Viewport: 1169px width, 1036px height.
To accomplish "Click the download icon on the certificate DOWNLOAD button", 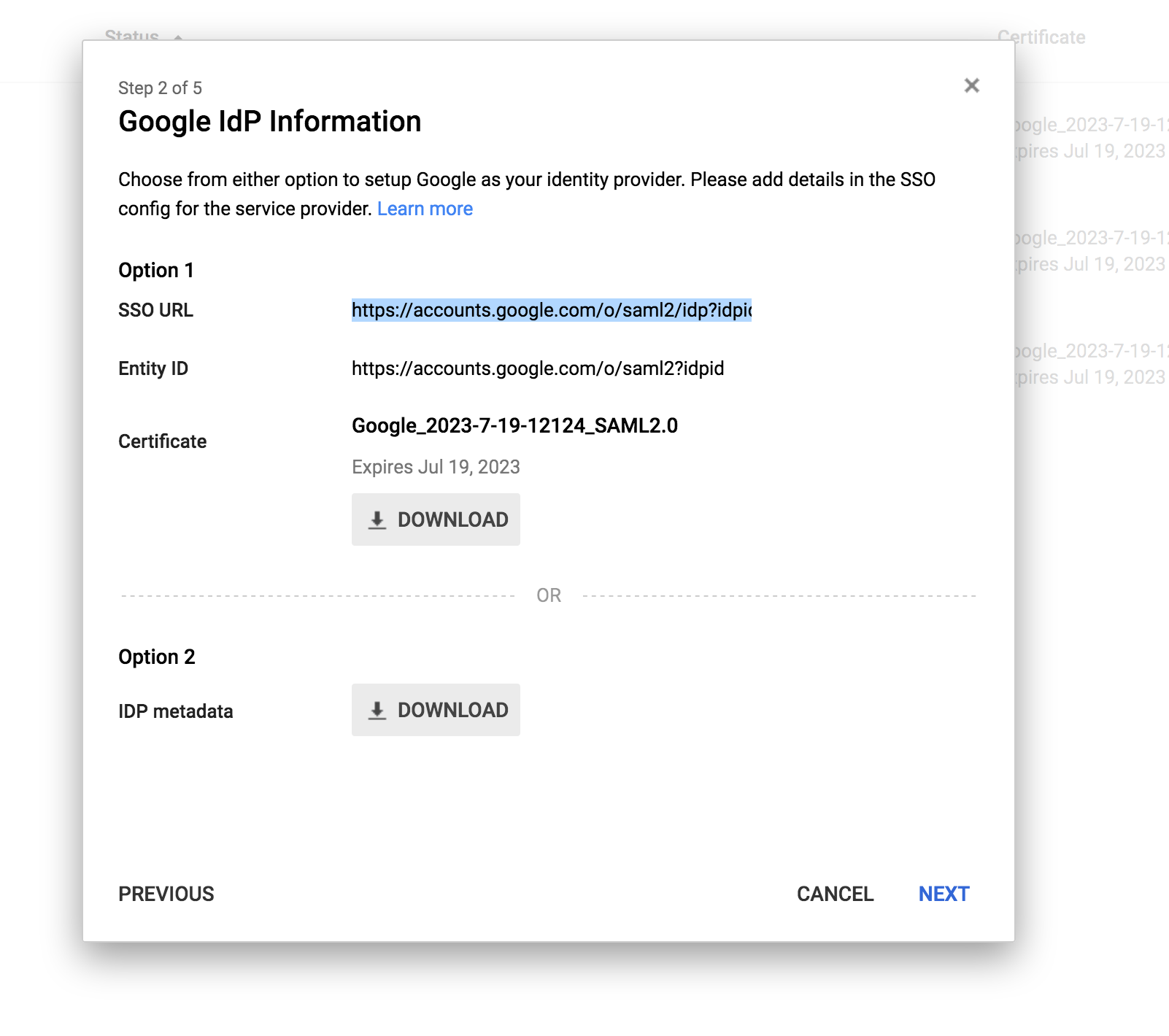I will 377,519.
